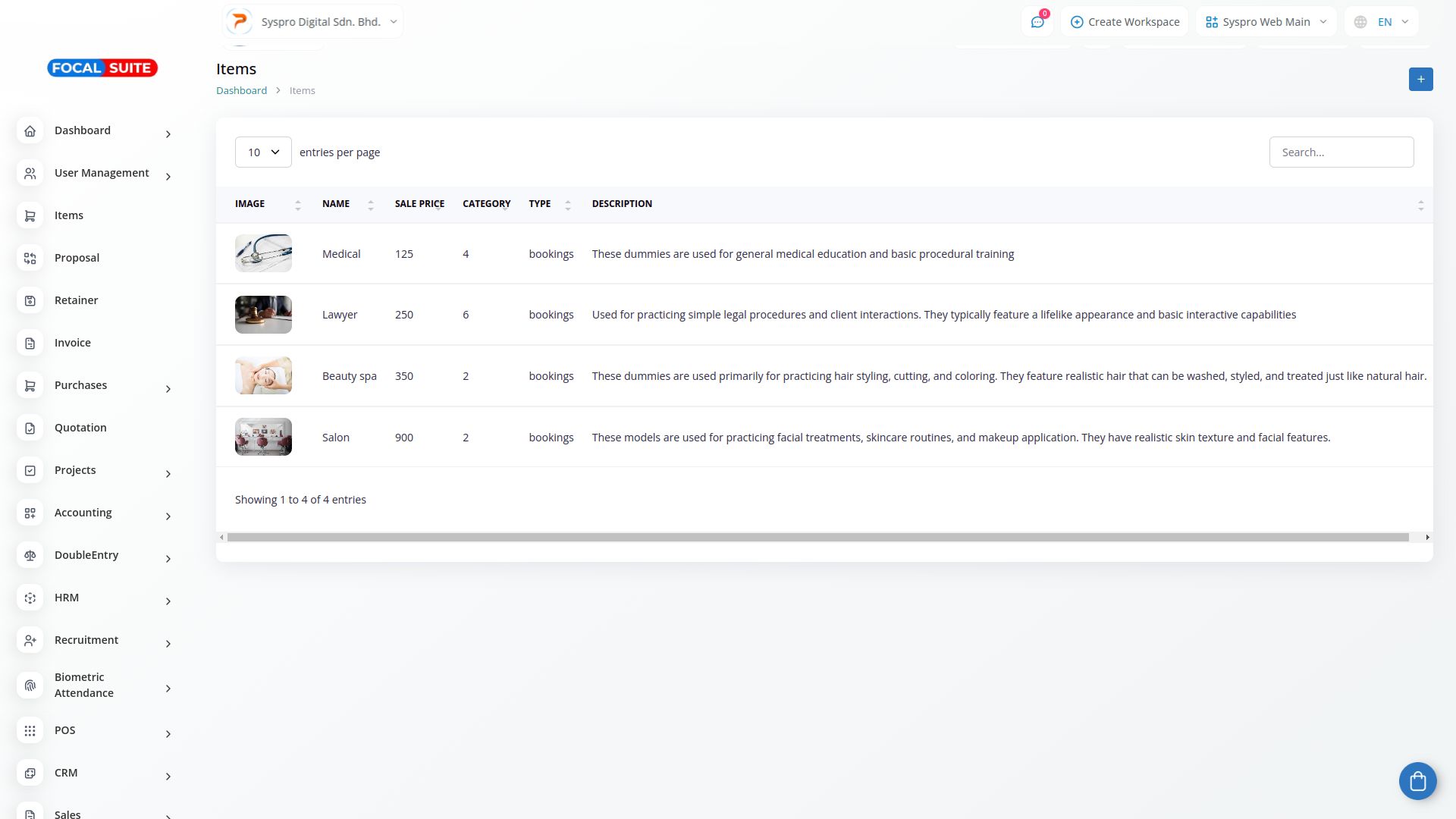
Task: Open the Syspro Web Main workspace dropdown
Action: tap(1266, 22)
